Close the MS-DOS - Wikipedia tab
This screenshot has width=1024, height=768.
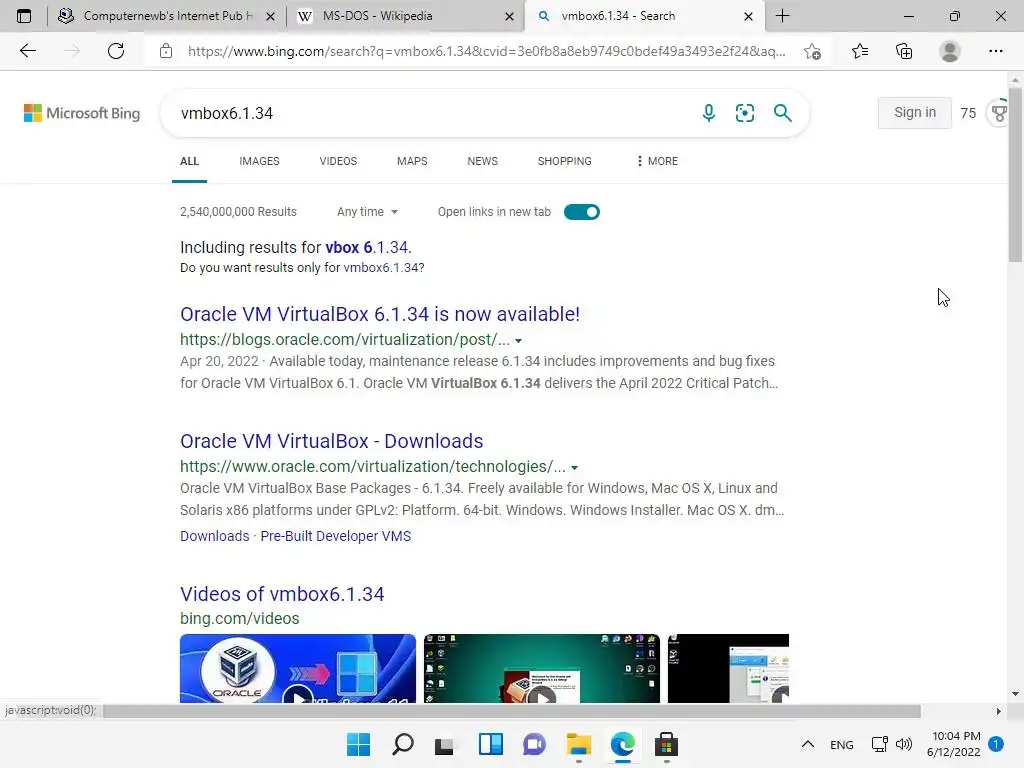coord(509,16)
